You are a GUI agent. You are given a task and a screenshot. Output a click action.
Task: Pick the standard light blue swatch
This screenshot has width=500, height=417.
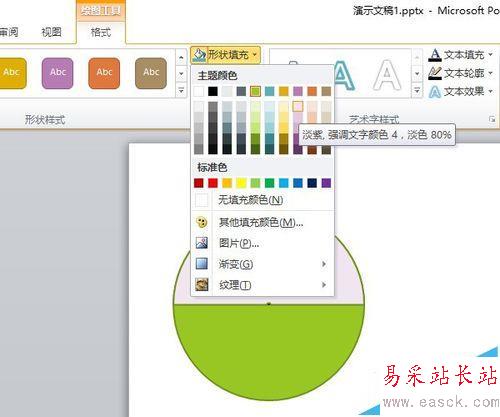click(x=284, y=183)
